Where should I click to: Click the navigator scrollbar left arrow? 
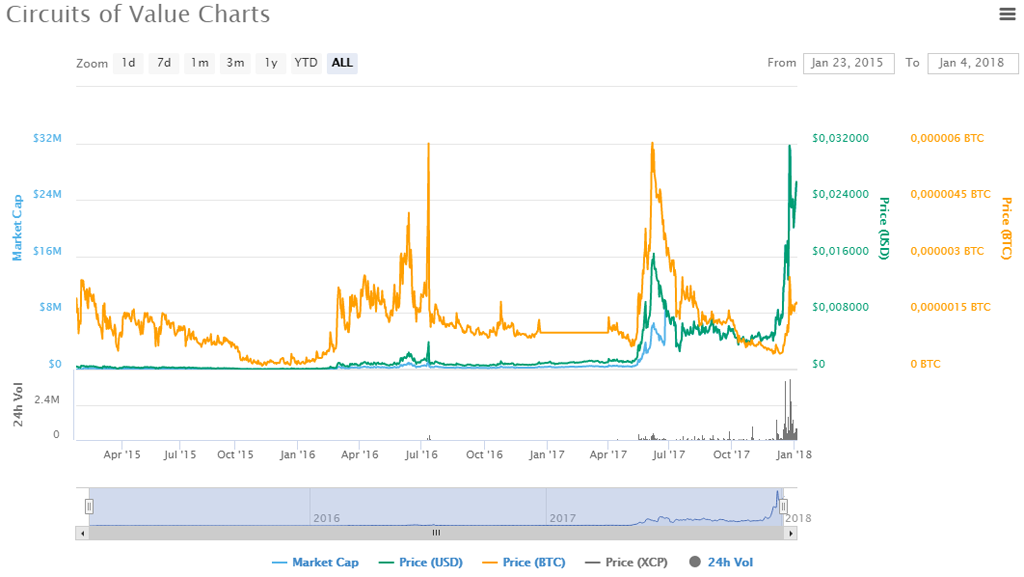tap(82, 533)
